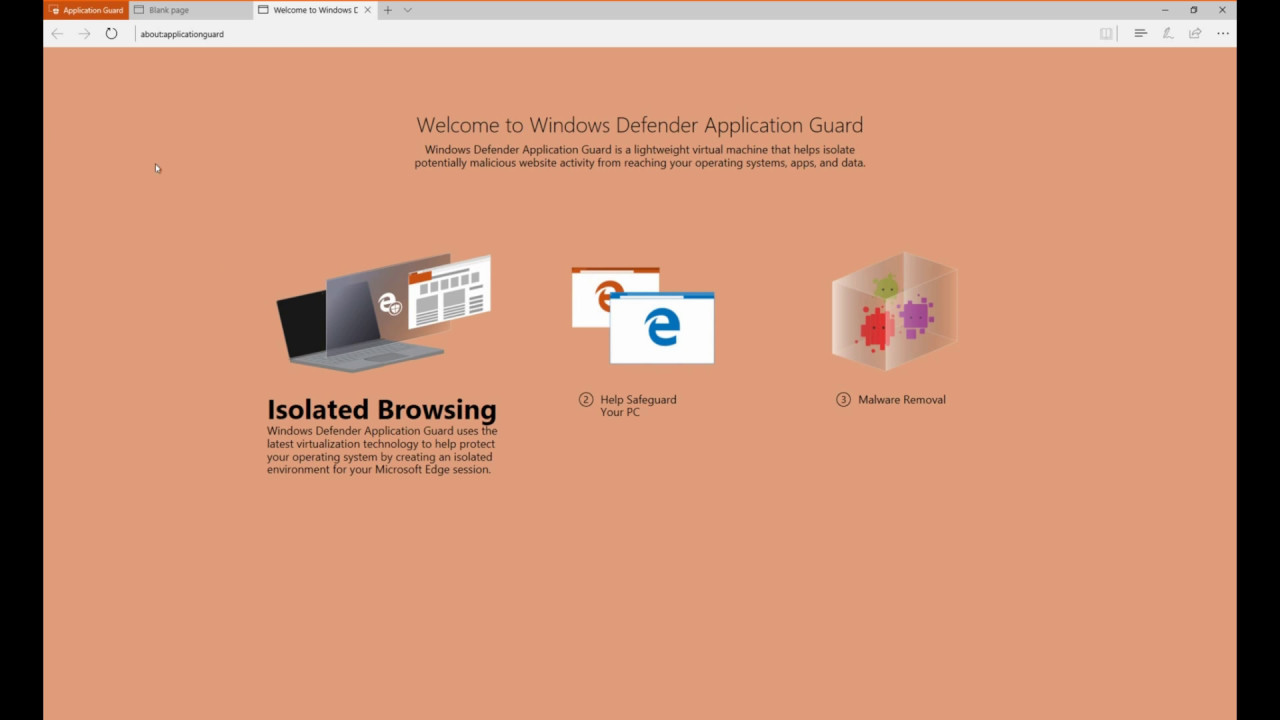Go back with the back arrow
The width and height of the screenshot is (1280, 720).
point(57,33)
